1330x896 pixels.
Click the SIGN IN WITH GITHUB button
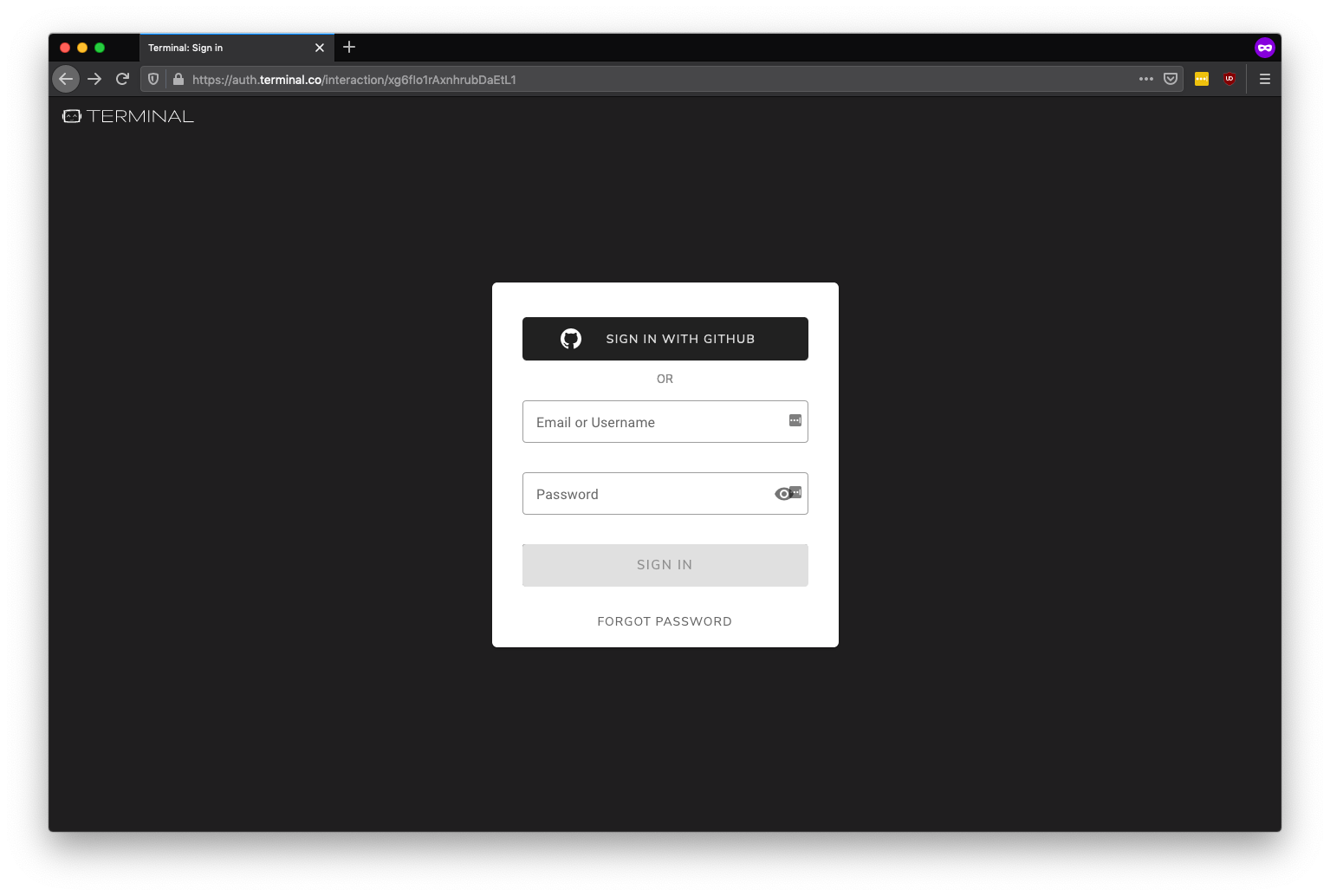pyautogui.click(x=665, y=339)
